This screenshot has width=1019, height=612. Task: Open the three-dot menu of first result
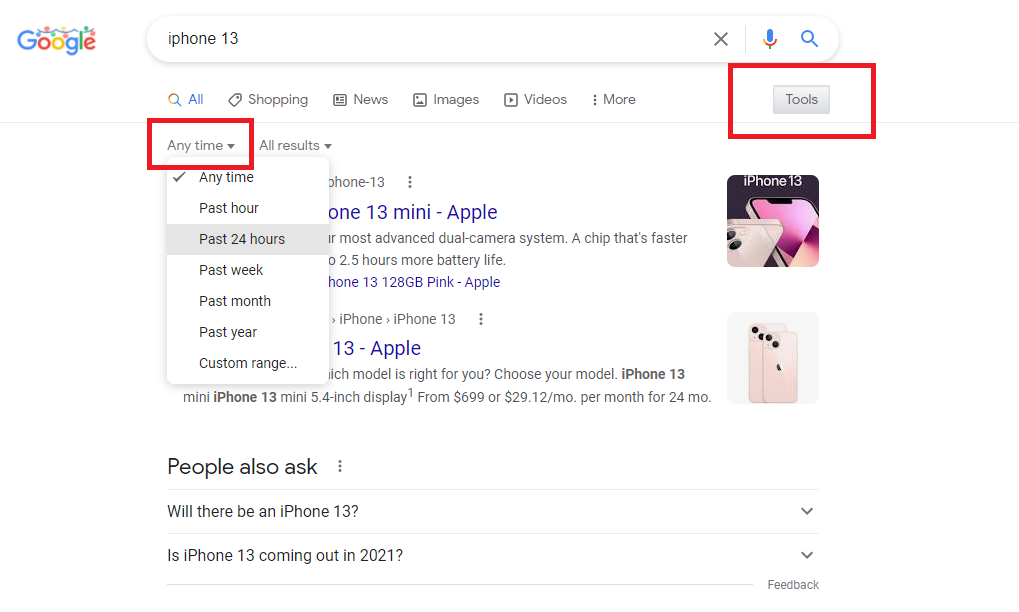(x=409, y=182)
